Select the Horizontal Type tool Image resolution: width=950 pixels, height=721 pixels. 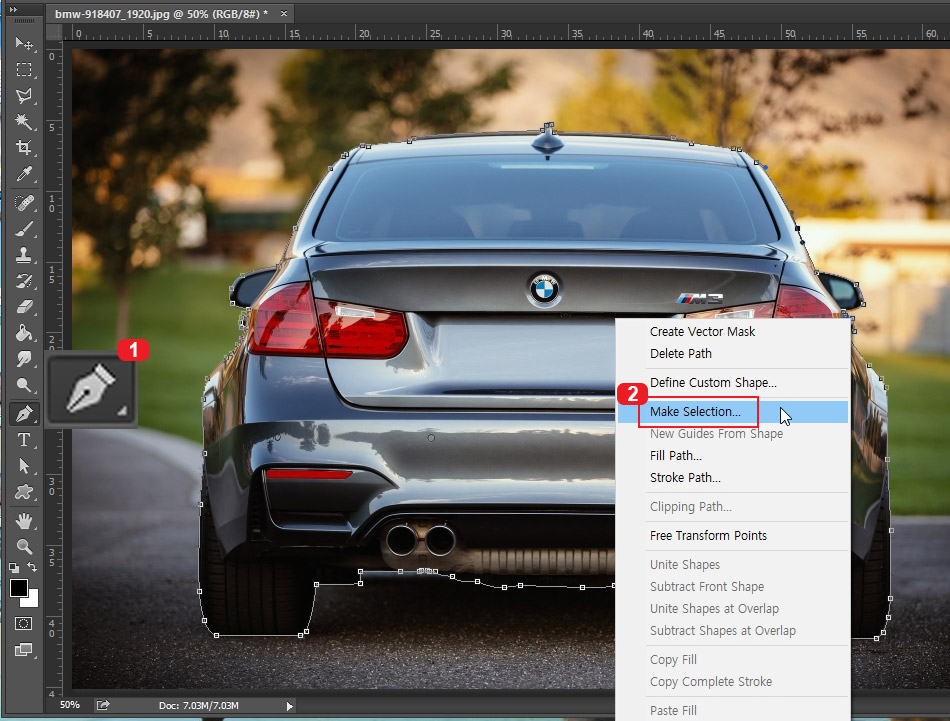tap(24, 440)
